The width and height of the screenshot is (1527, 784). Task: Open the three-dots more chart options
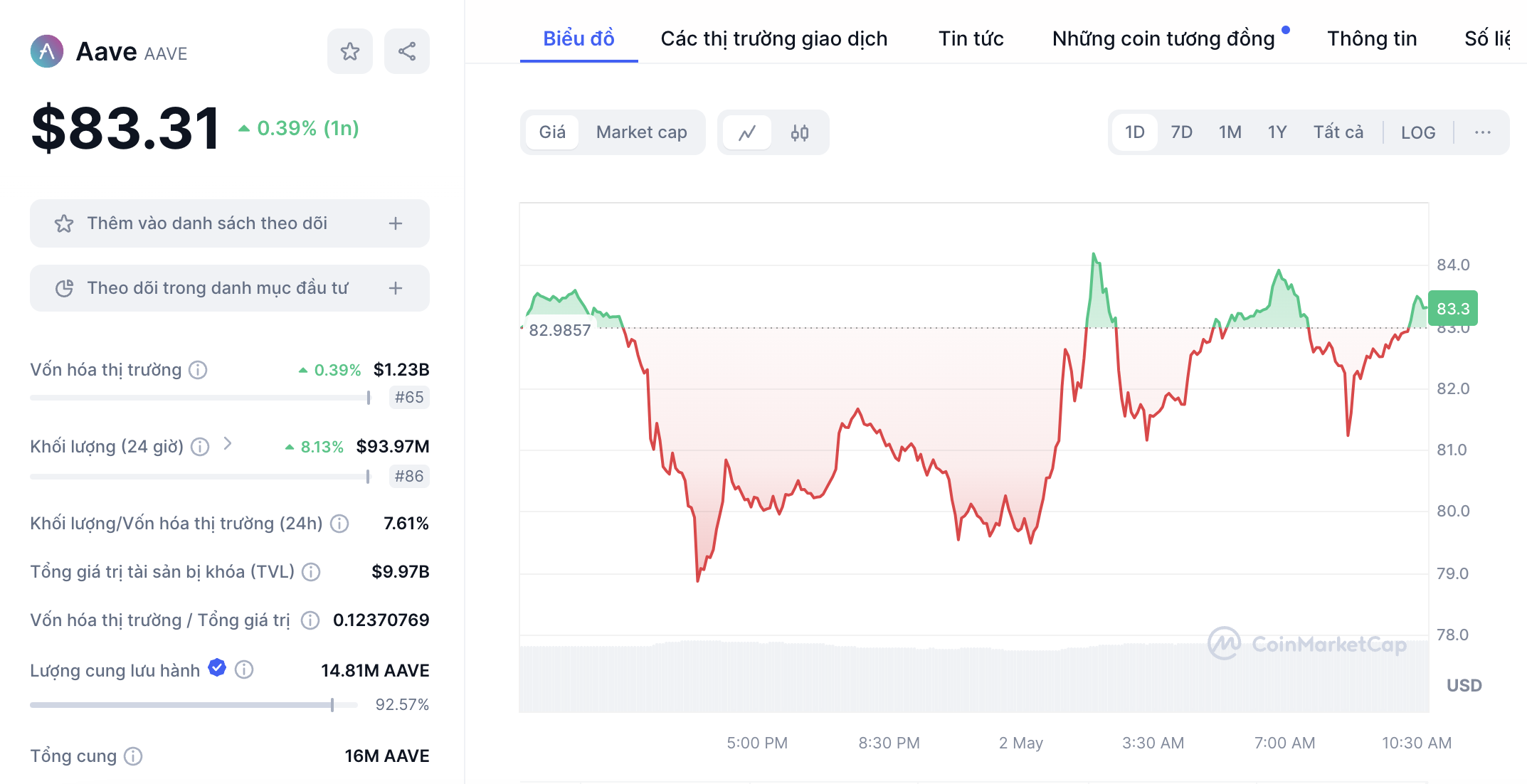tap(1482, 132)
